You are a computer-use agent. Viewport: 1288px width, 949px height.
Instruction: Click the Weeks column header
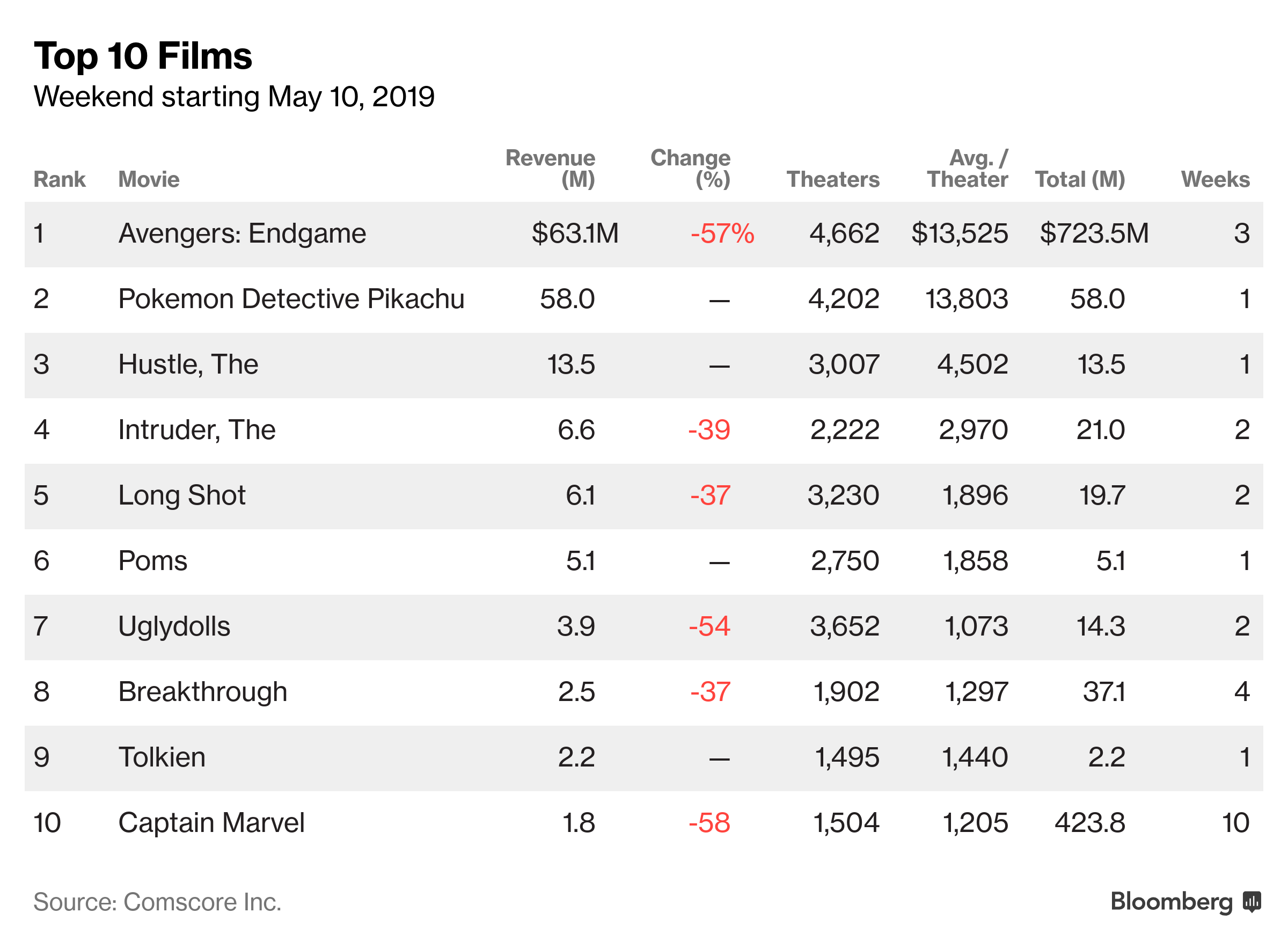pos(1214,179)
